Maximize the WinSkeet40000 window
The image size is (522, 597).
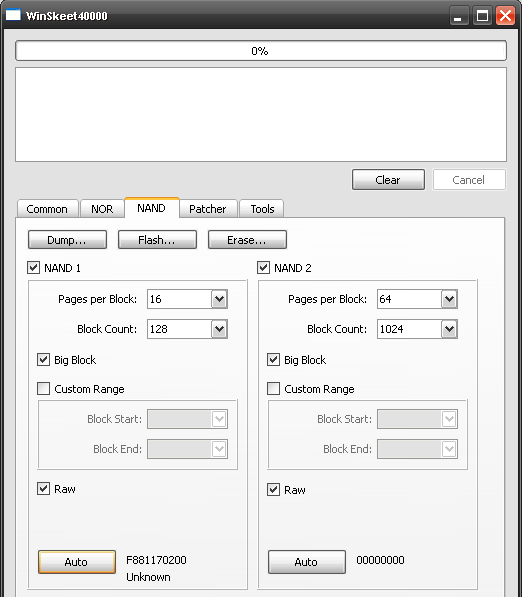(x=482, y=16)
